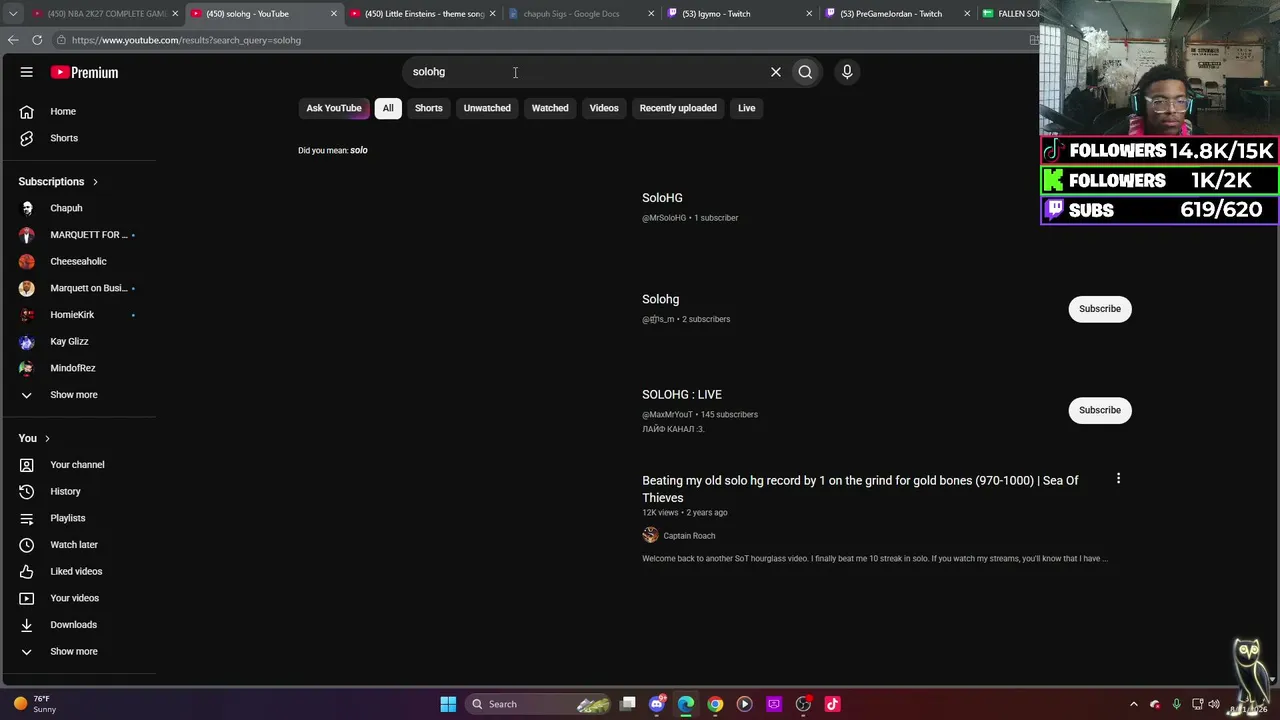The image size is (1280, 720).
Task: Expand the You section chevron
Action: 46,438
